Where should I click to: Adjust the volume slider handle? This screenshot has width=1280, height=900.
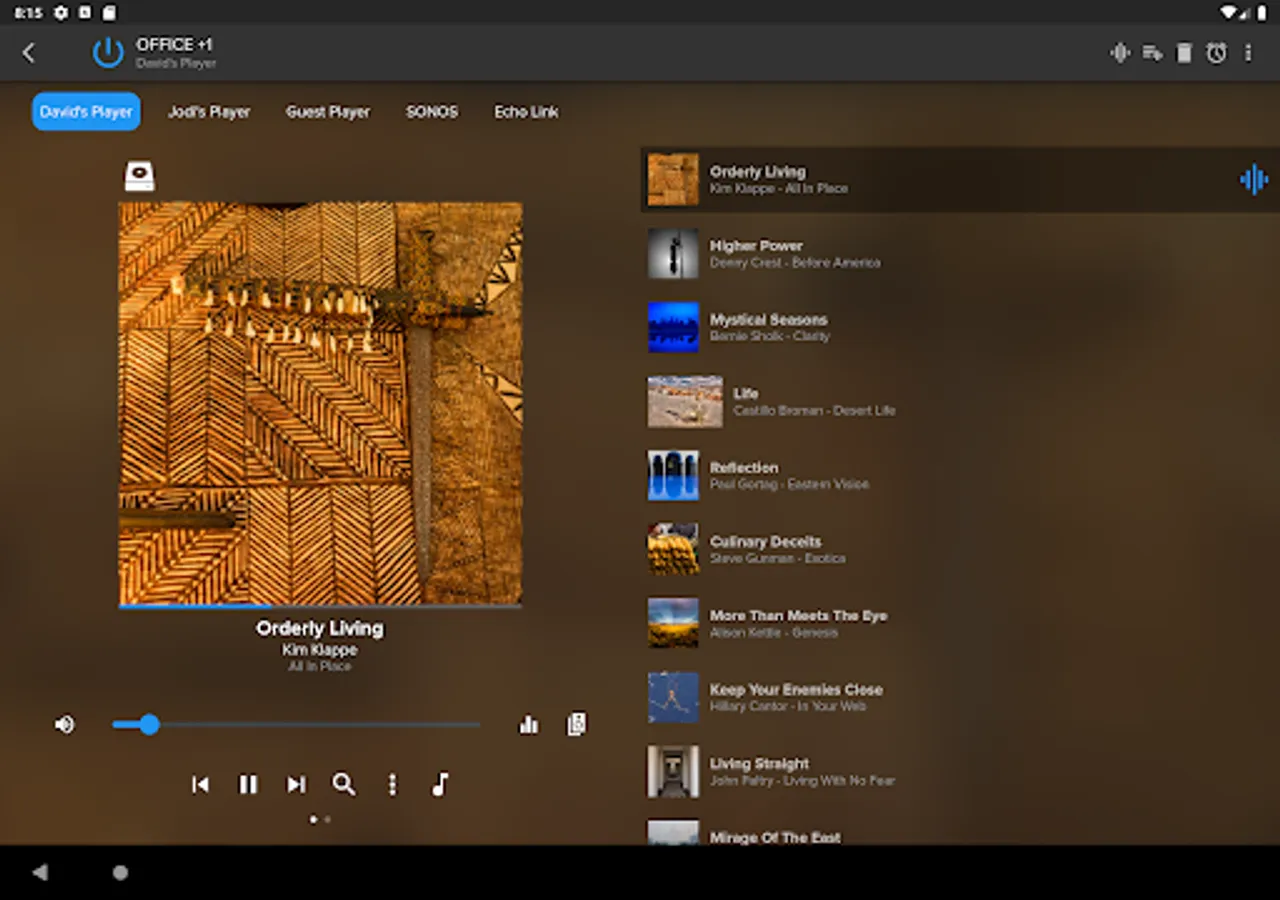click(149, 725)
